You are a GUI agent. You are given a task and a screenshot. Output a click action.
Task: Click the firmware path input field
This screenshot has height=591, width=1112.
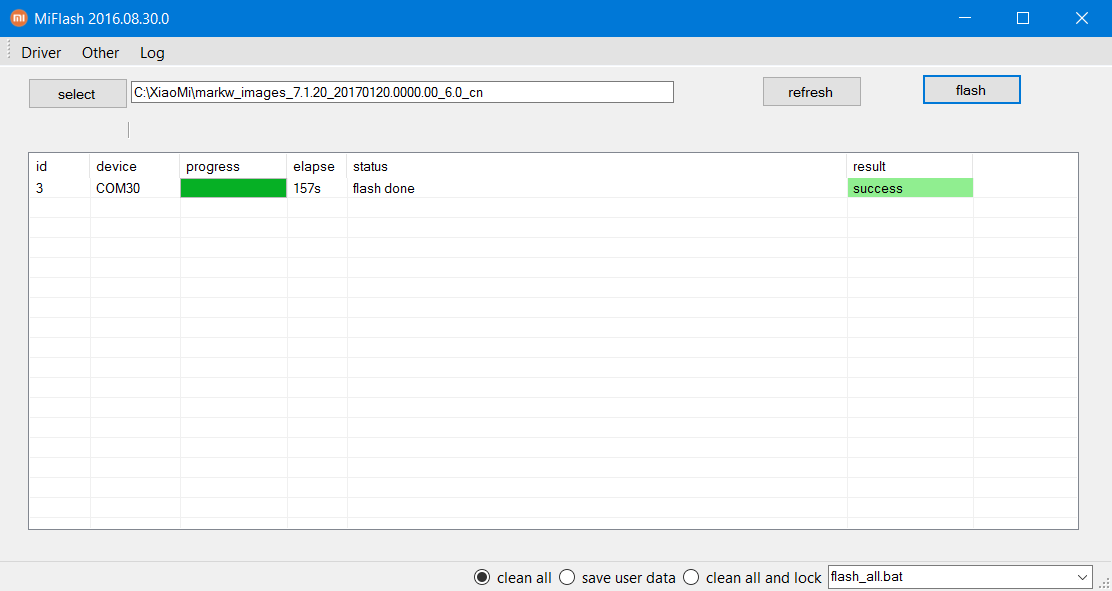[x=402, y=92]
